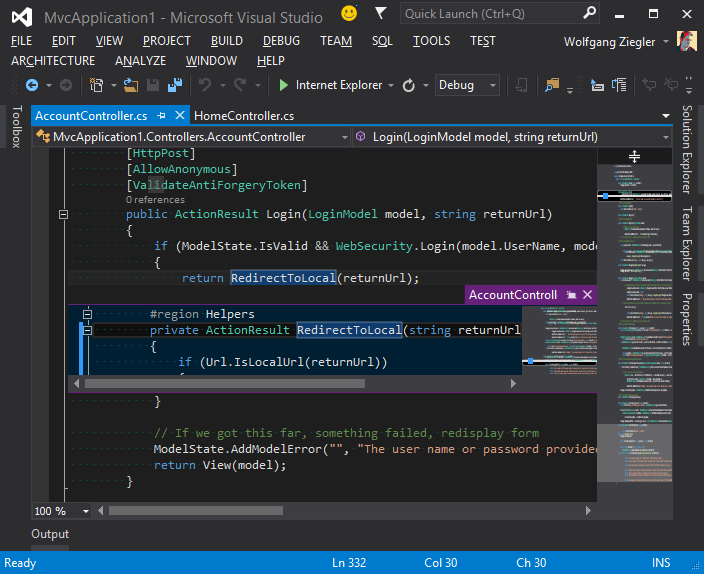
Task: Click the 0 references CodeLens link
Action: click(x=155, y=199)
